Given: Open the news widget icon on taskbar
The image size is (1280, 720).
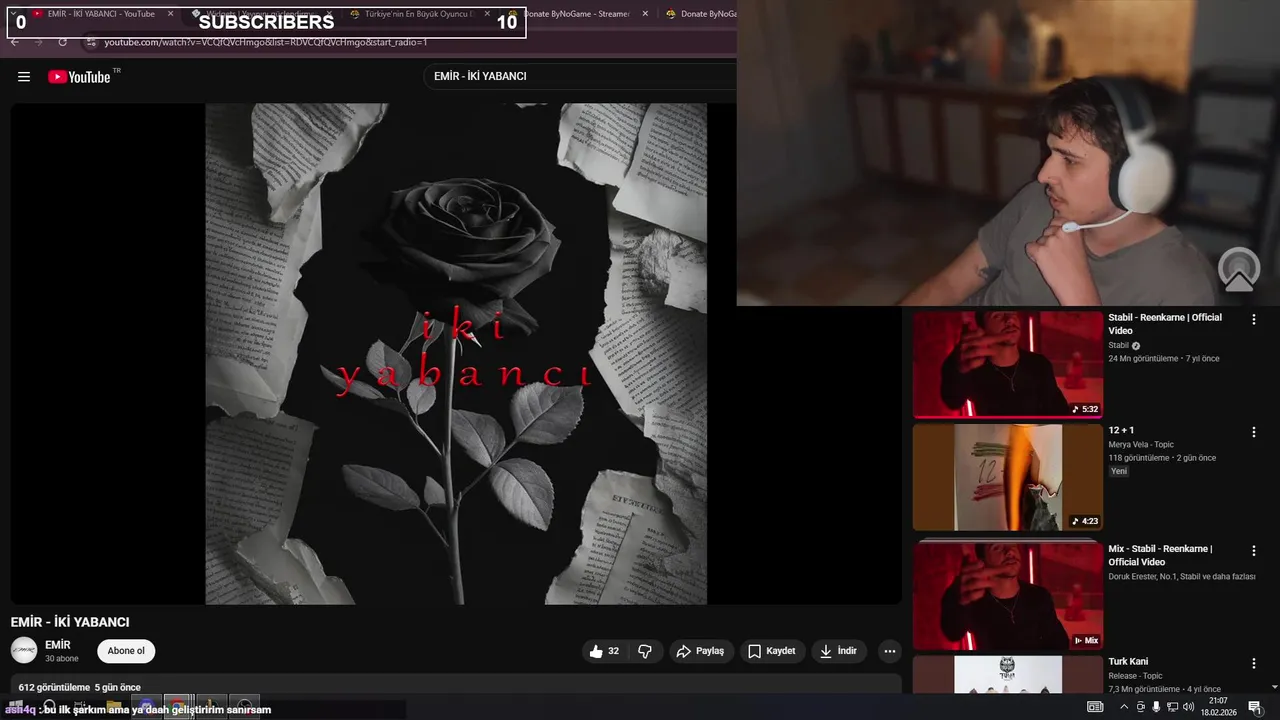Looking at the screenshot, I should pos(1095,707).
